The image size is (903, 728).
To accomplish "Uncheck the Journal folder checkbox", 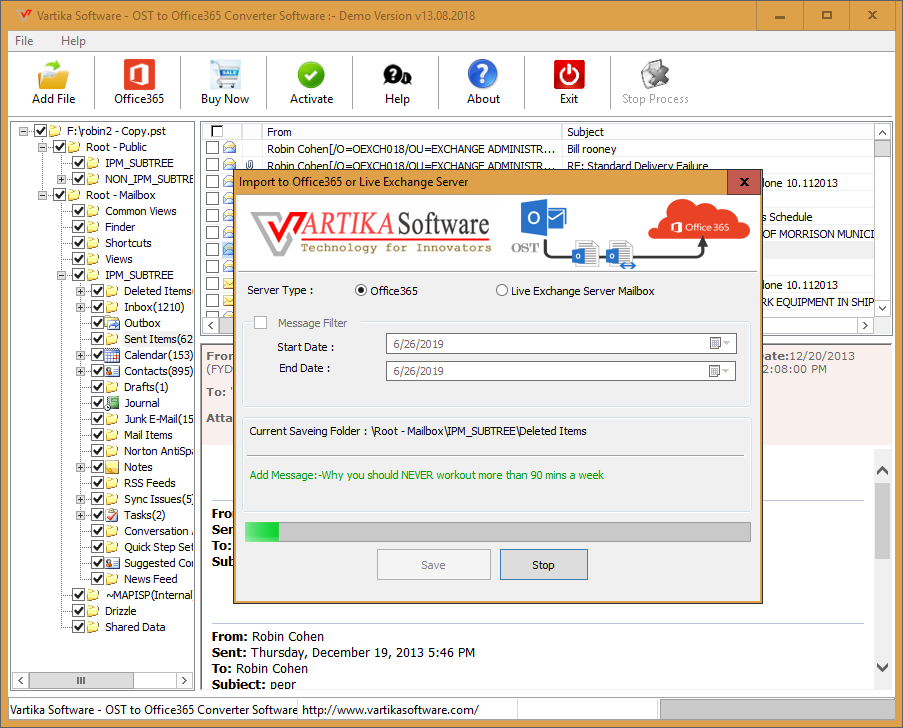I will coord(98,403).
